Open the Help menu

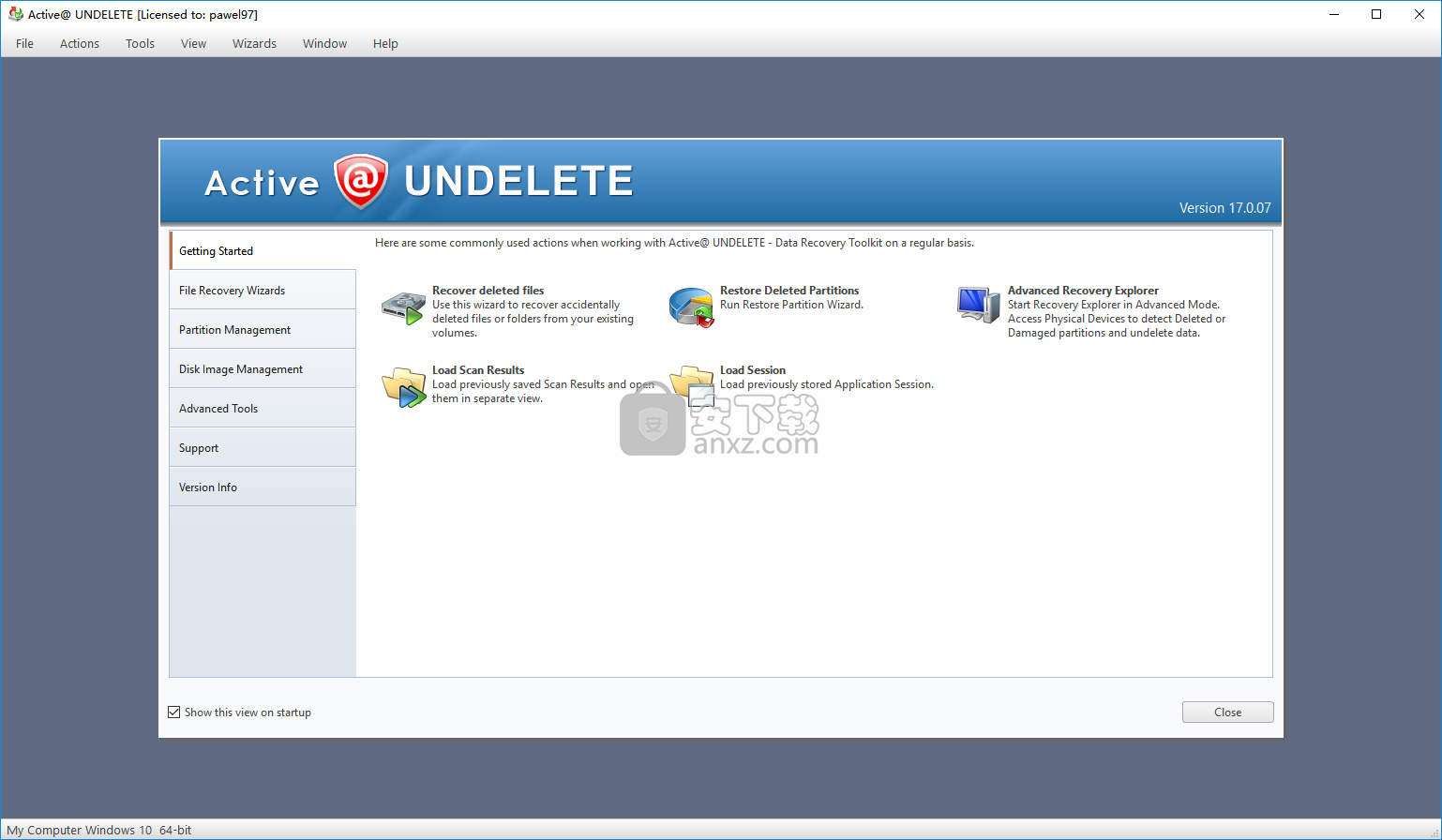[x=385, y=43]
